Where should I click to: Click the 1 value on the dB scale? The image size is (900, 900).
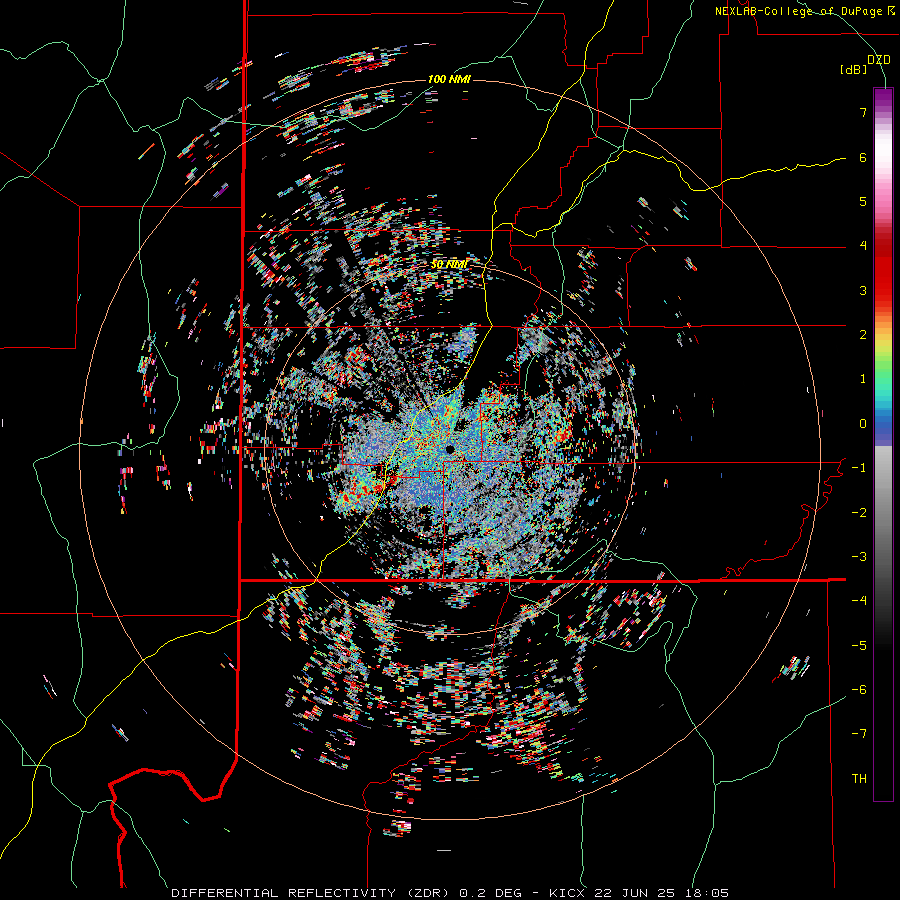point(863,379)
